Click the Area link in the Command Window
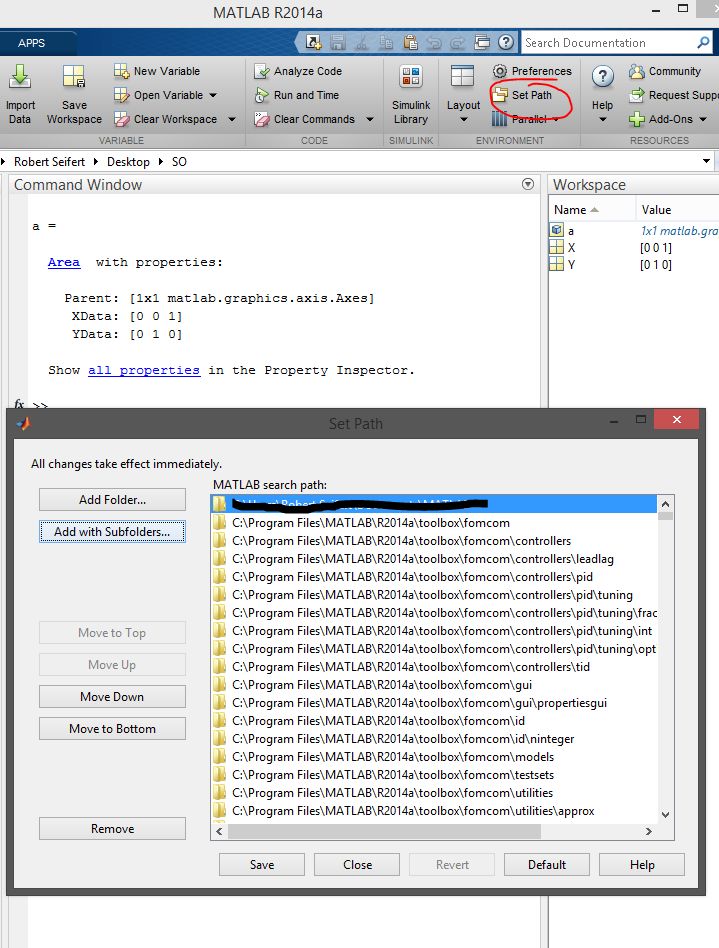Screen dimensions: 719x948 click(x=64, y=262)
